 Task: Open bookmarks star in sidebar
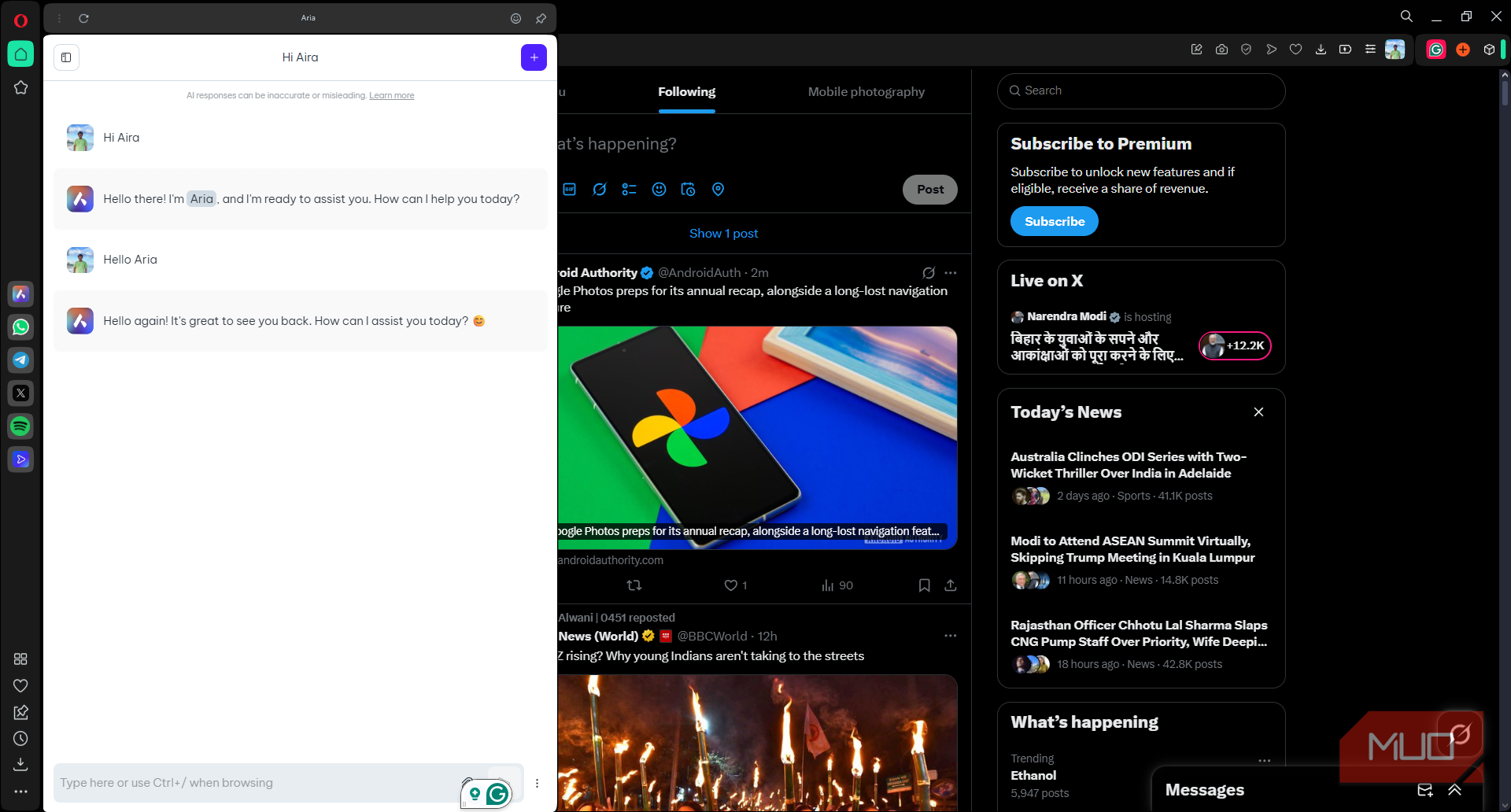coord(20,87)
